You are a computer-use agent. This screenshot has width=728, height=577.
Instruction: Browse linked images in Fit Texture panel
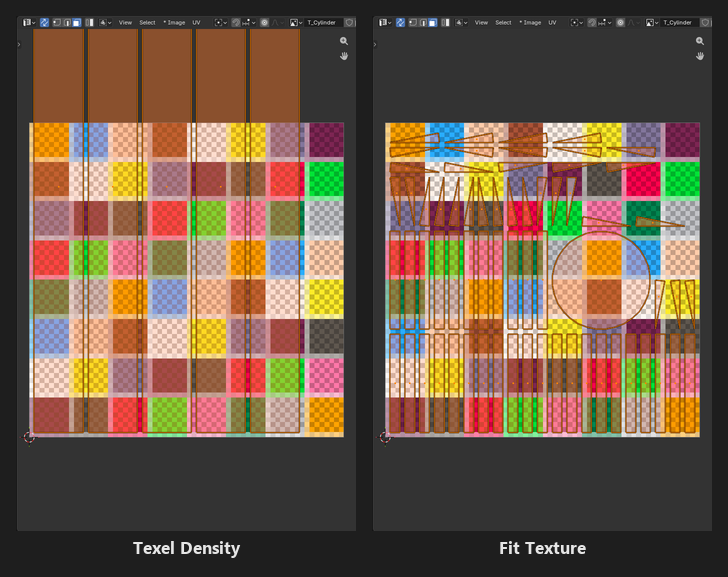652,22
